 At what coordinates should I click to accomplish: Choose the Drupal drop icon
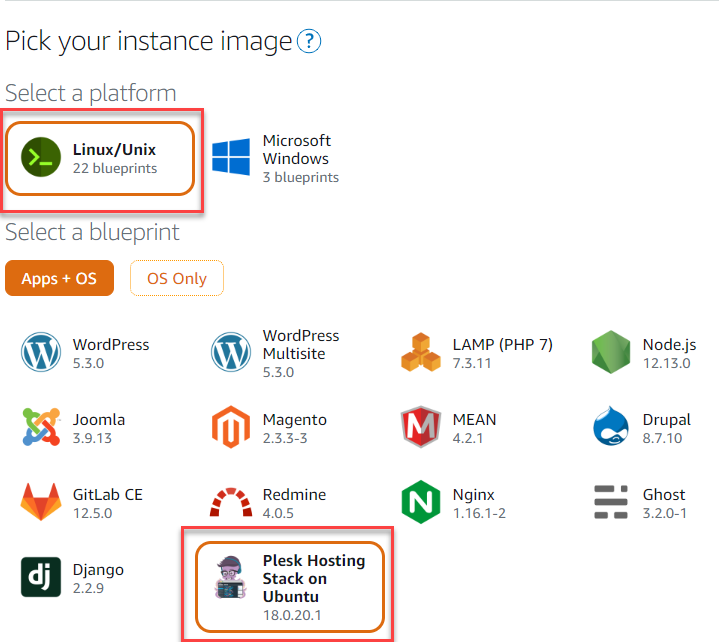(x=611, y=426)
